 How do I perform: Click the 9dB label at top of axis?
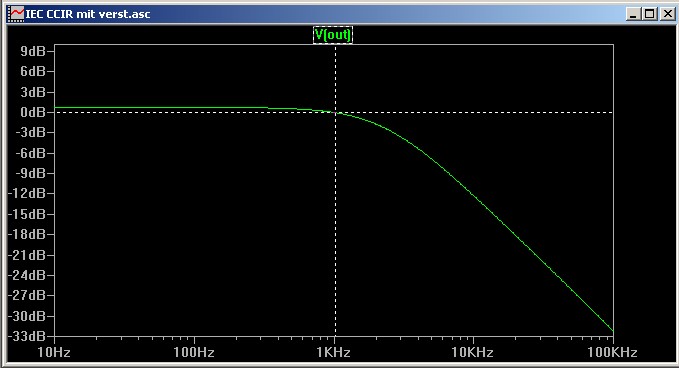(33, 51)
